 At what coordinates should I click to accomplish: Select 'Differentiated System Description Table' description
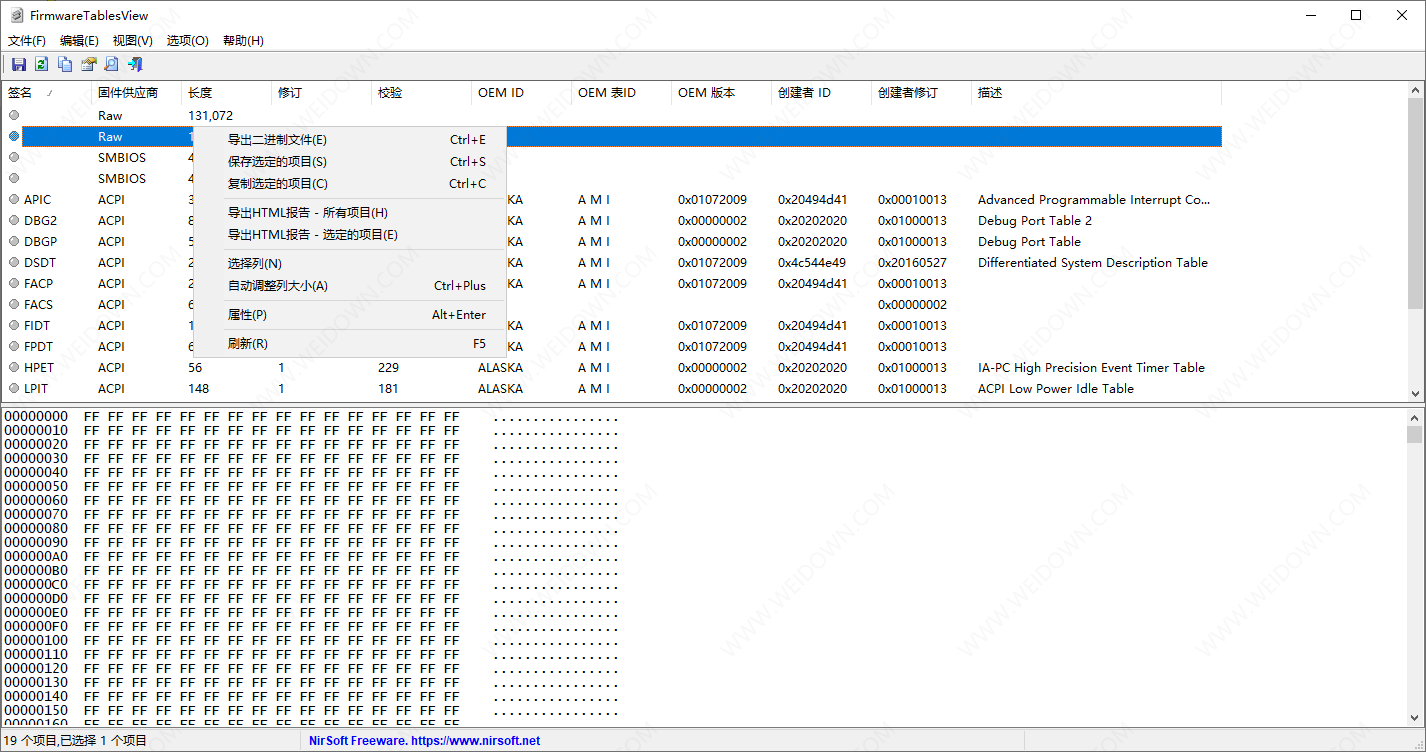[x=1093, y=263]
